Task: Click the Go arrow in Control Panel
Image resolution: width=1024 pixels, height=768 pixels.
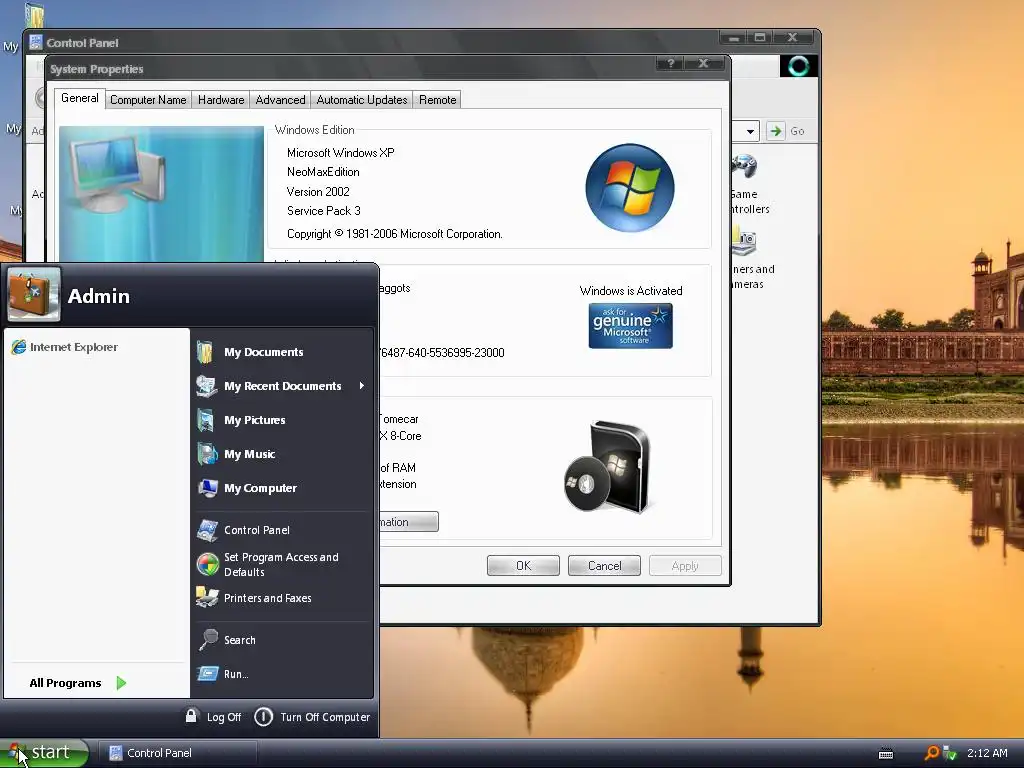Action: click(775, 131)
